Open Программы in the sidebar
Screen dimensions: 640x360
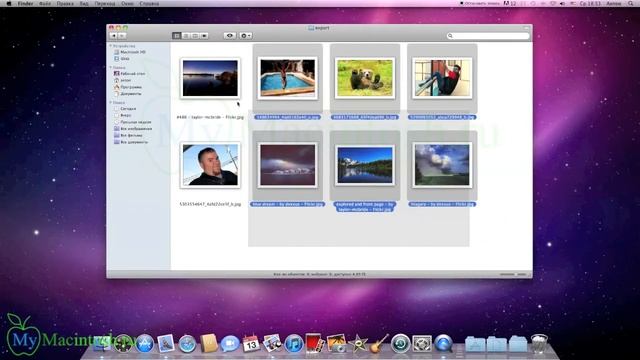(x=128, y=87)
